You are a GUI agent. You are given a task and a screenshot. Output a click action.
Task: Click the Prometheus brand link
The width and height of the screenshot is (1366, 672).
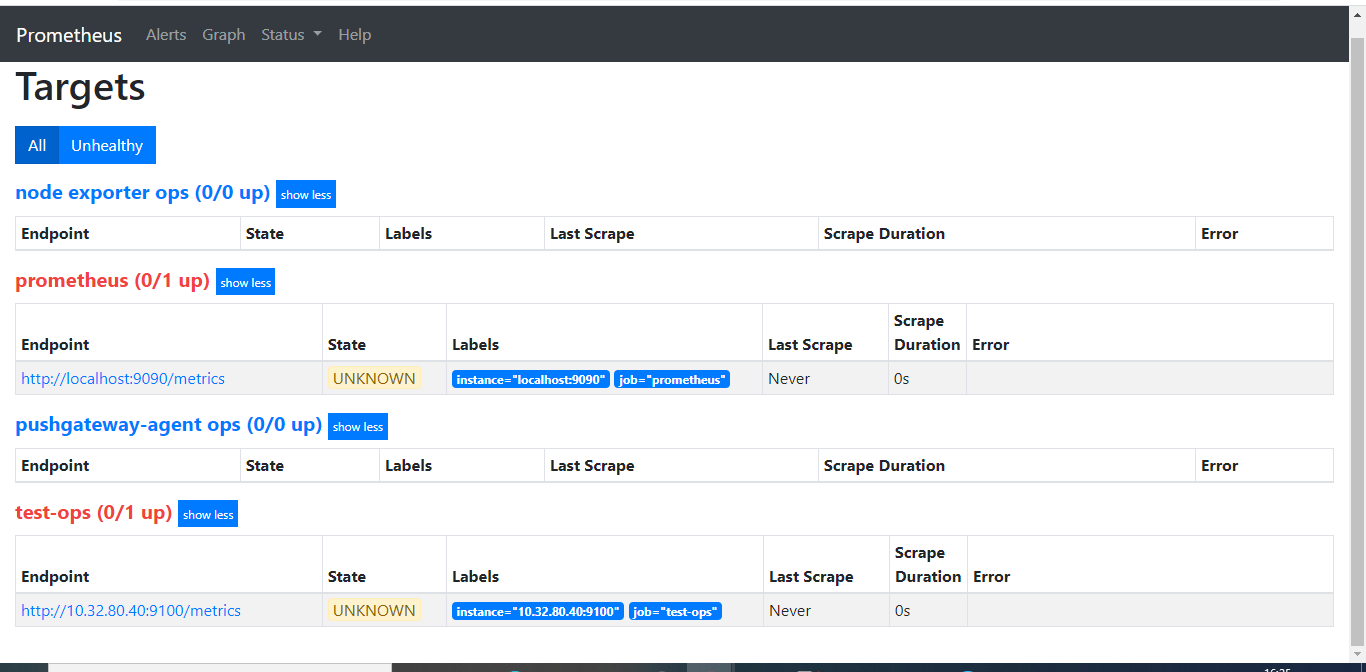click(x=68, y=34)
